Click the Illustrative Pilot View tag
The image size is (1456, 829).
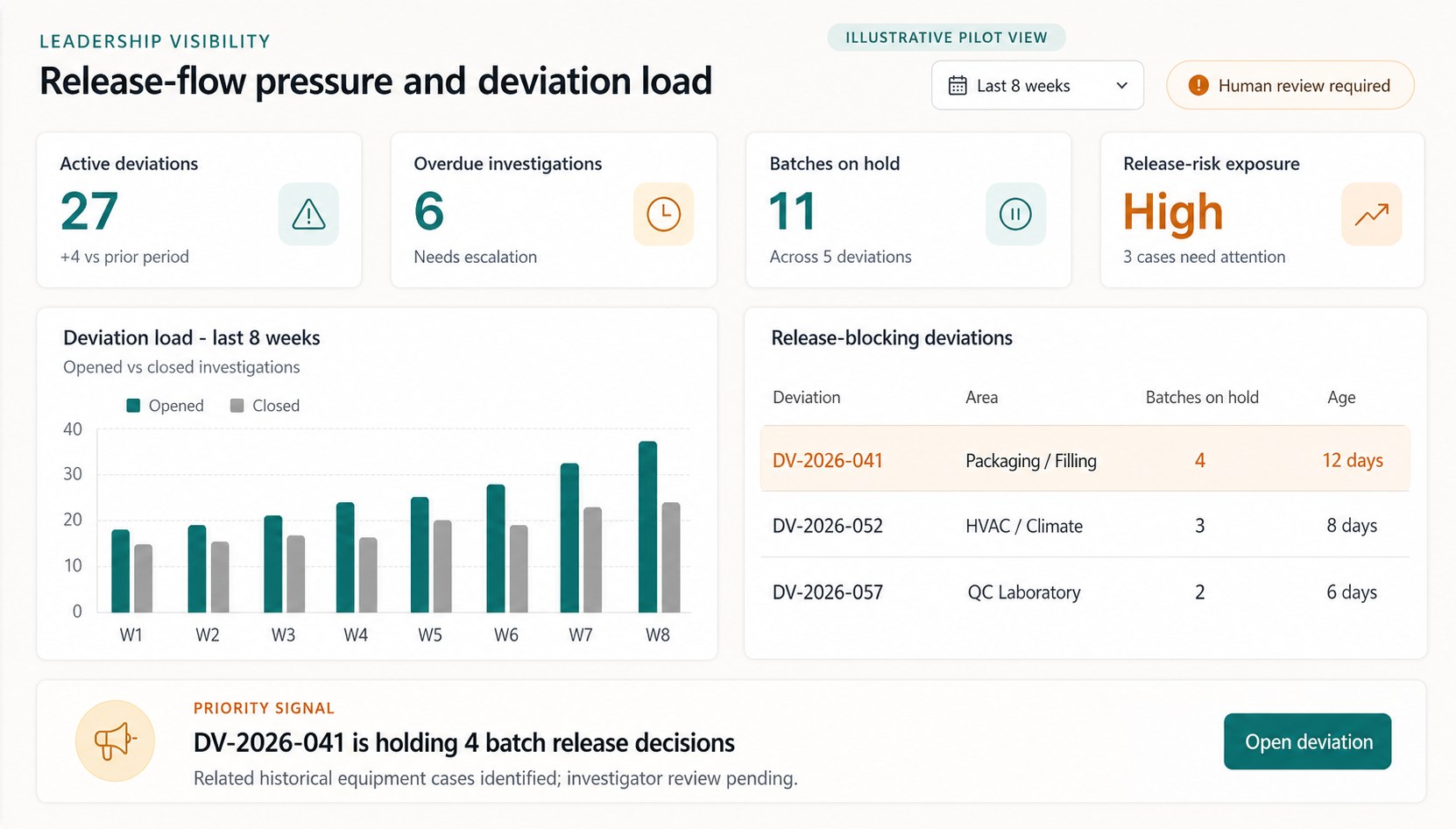(x=946, y=38)
